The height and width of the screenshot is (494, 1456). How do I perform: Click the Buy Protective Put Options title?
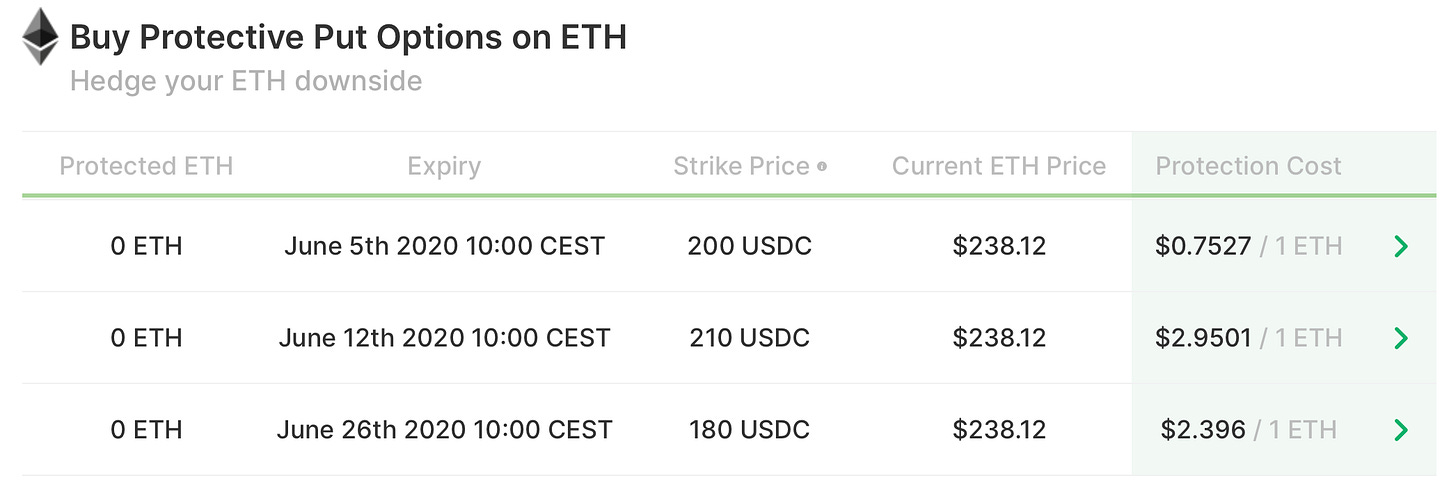pos(348,37)
